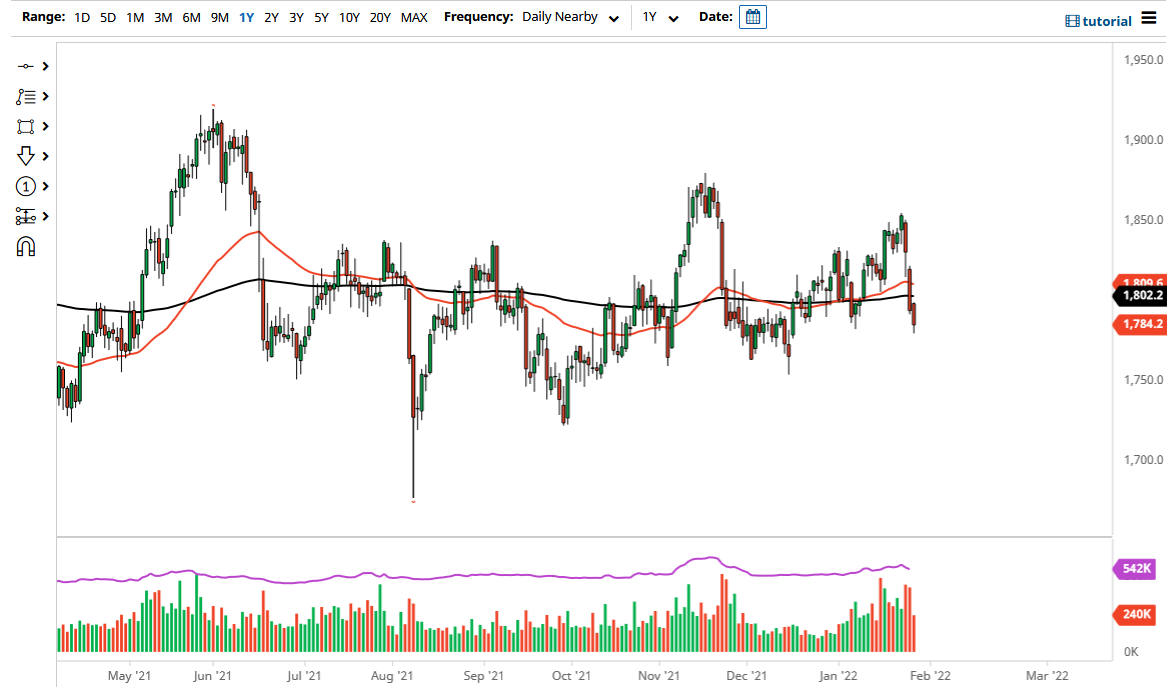The image size is (1176, 700).
Task: Click the Feb '22 axis label
Action: [930, 675]
